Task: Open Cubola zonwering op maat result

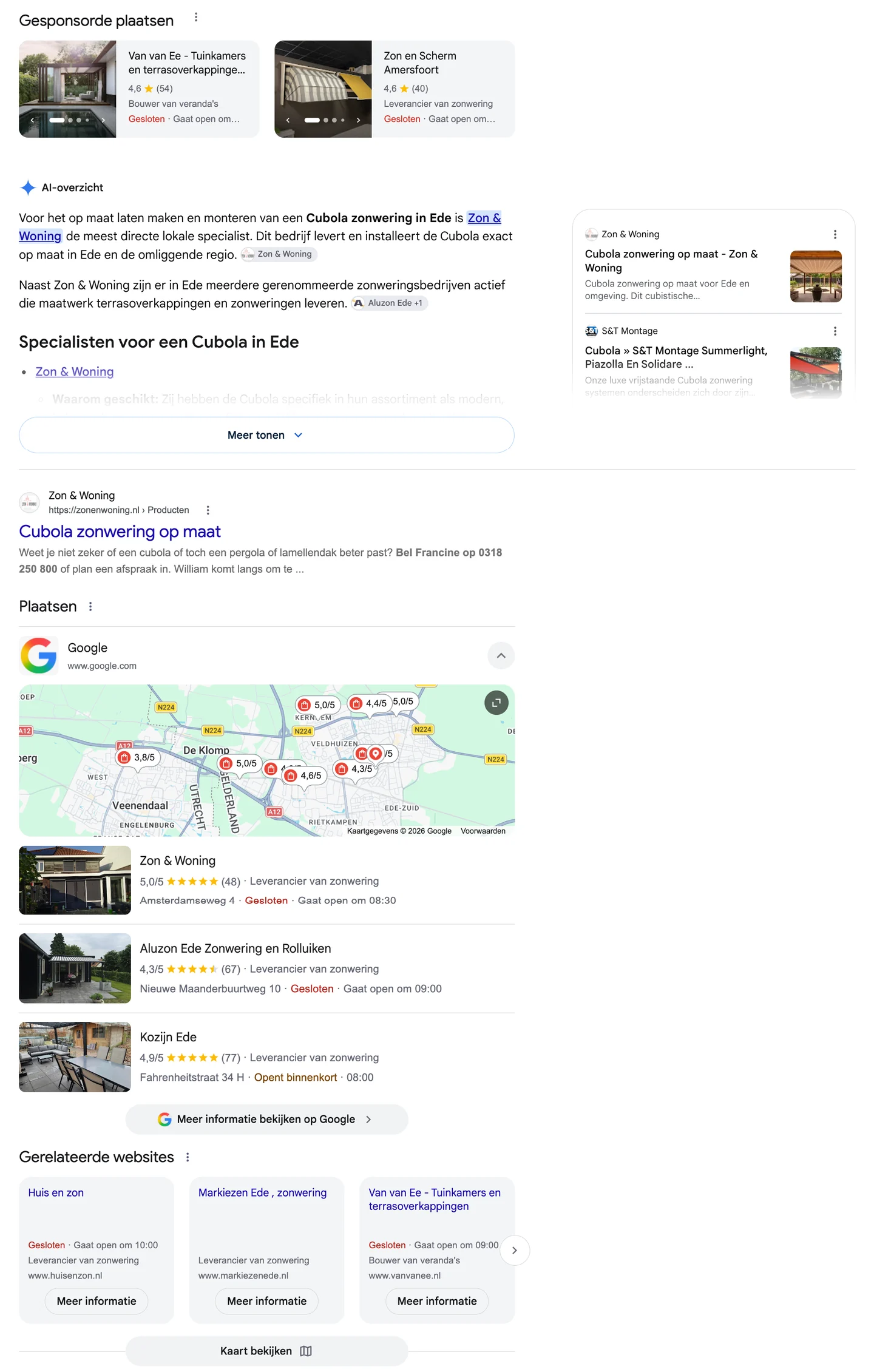Action: pos(120,532)
